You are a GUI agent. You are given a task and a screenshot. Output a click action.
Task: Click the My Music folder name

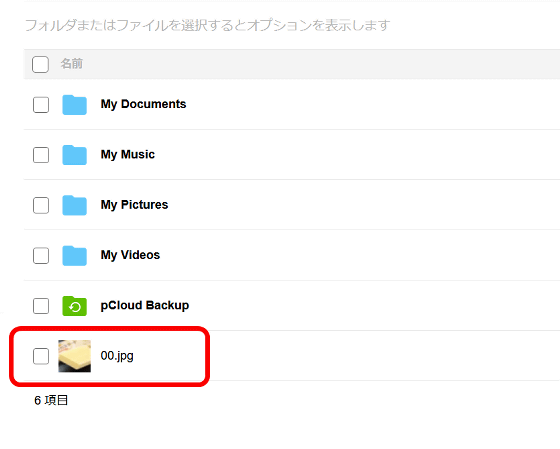tap(128, 155)
